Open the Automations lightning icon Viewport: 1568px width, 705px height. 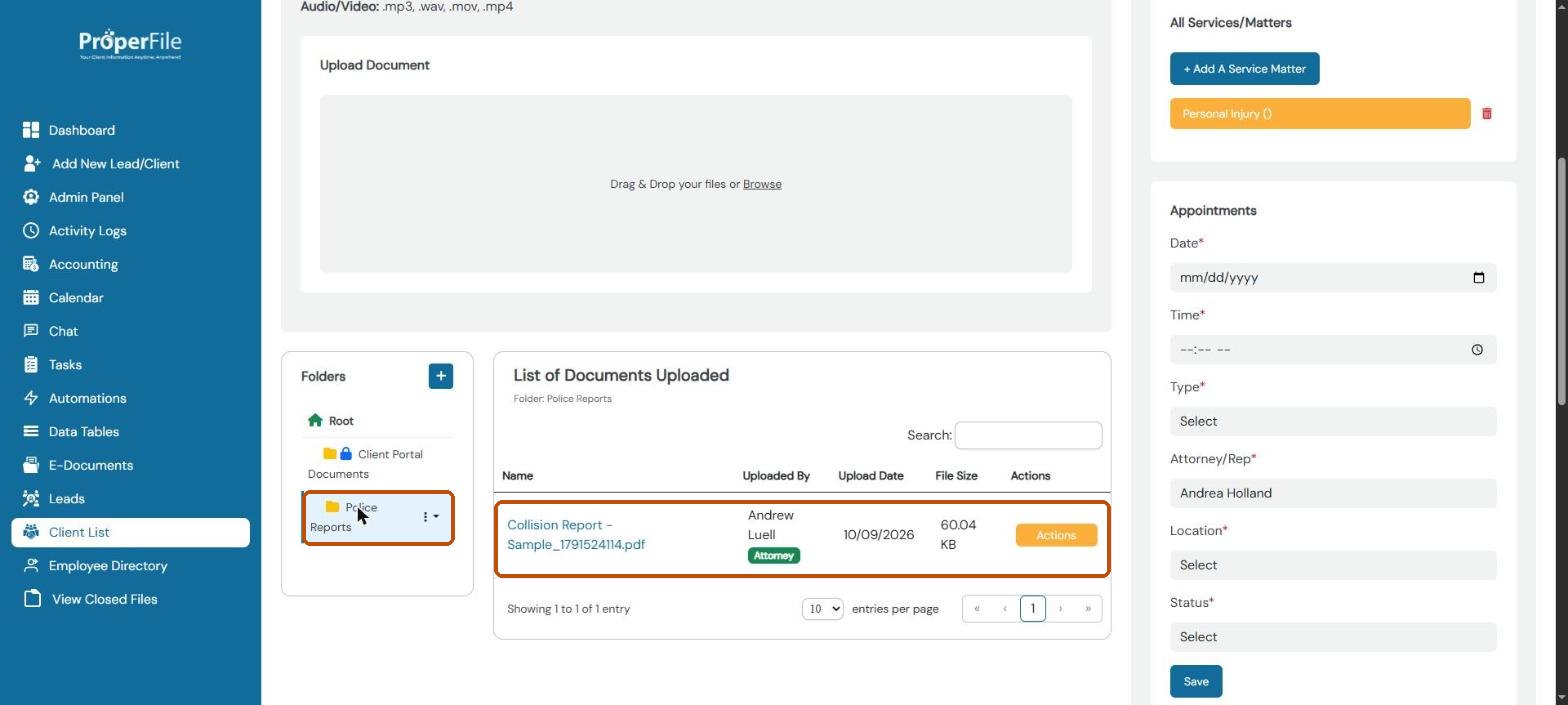pos(31,398)
